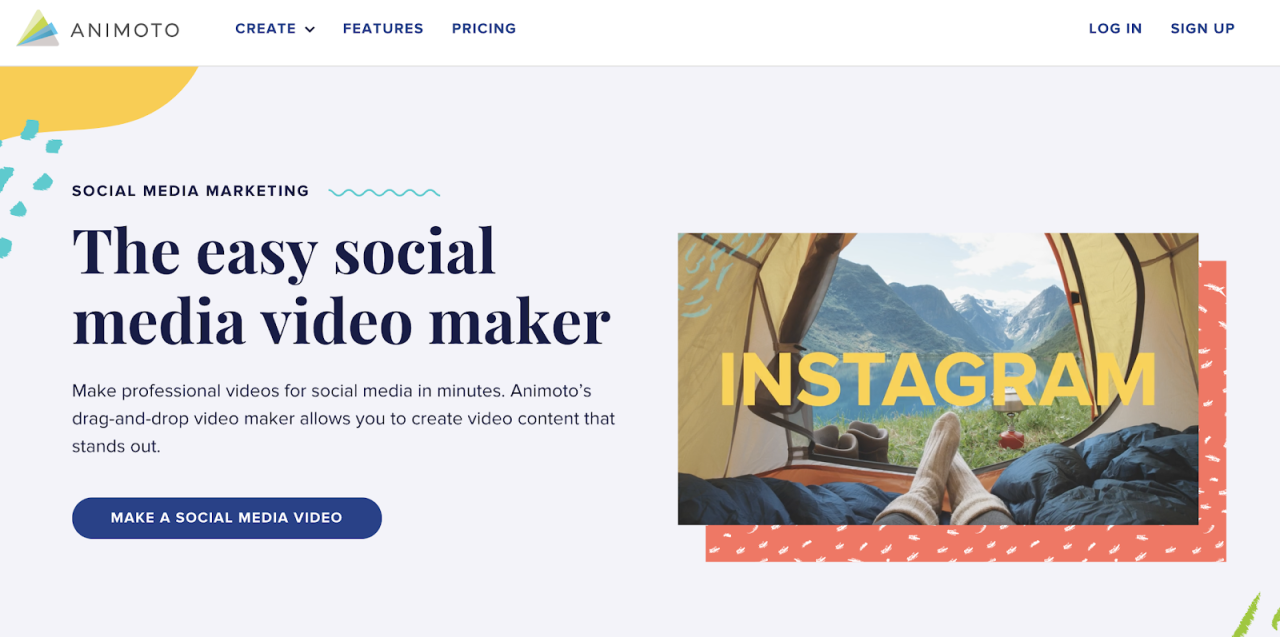The width and height of the screenshot is (1280, 637).
Task: Choose SIGN UP in the header
Action: tap(1203, 29)
